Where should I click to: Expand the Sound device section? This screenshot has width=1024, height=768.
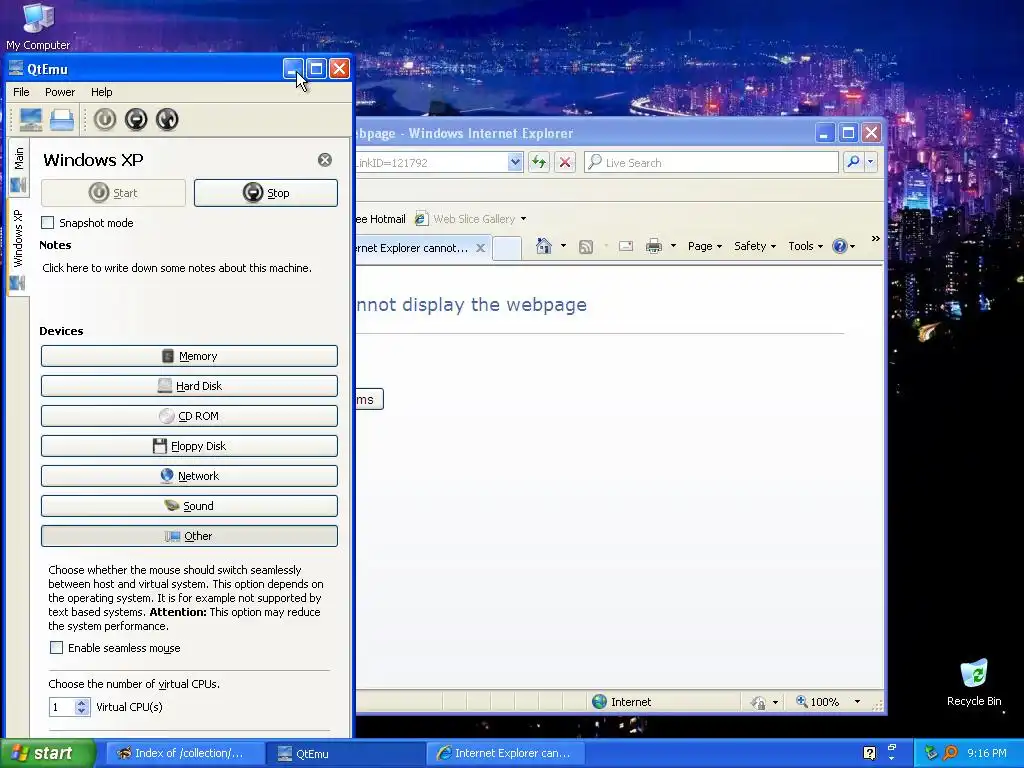[189, 506]
